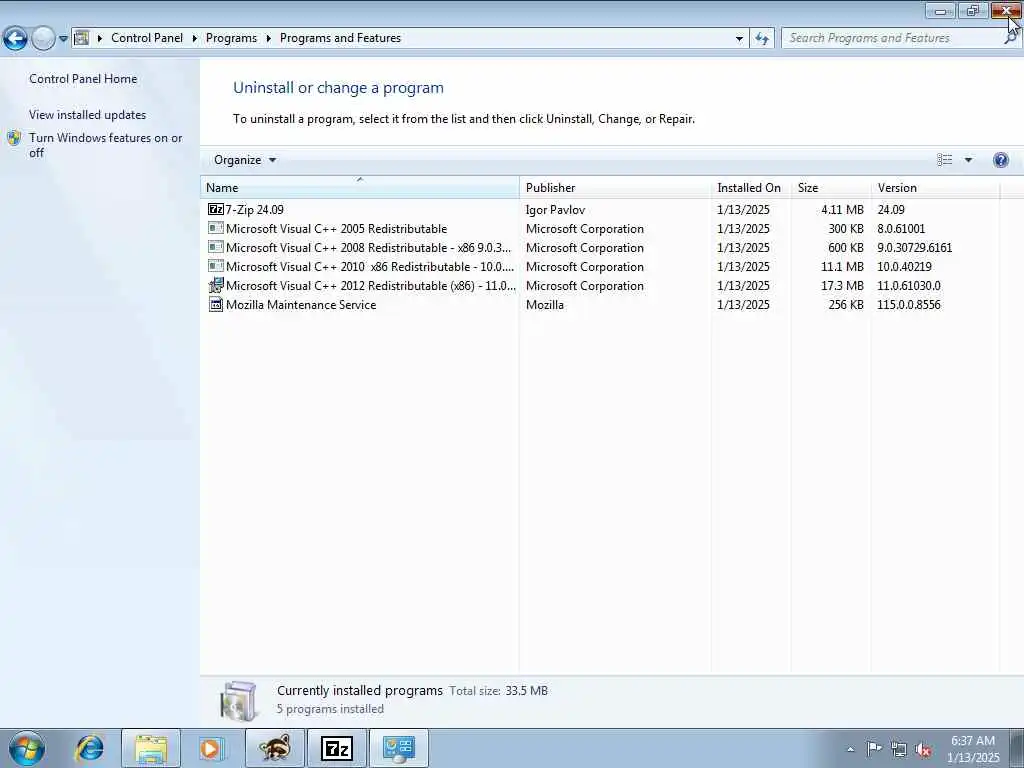Open Windows Explorer from the taskbar
Image resolution: width=1024 pixels, height=768 pixels.
151,748
